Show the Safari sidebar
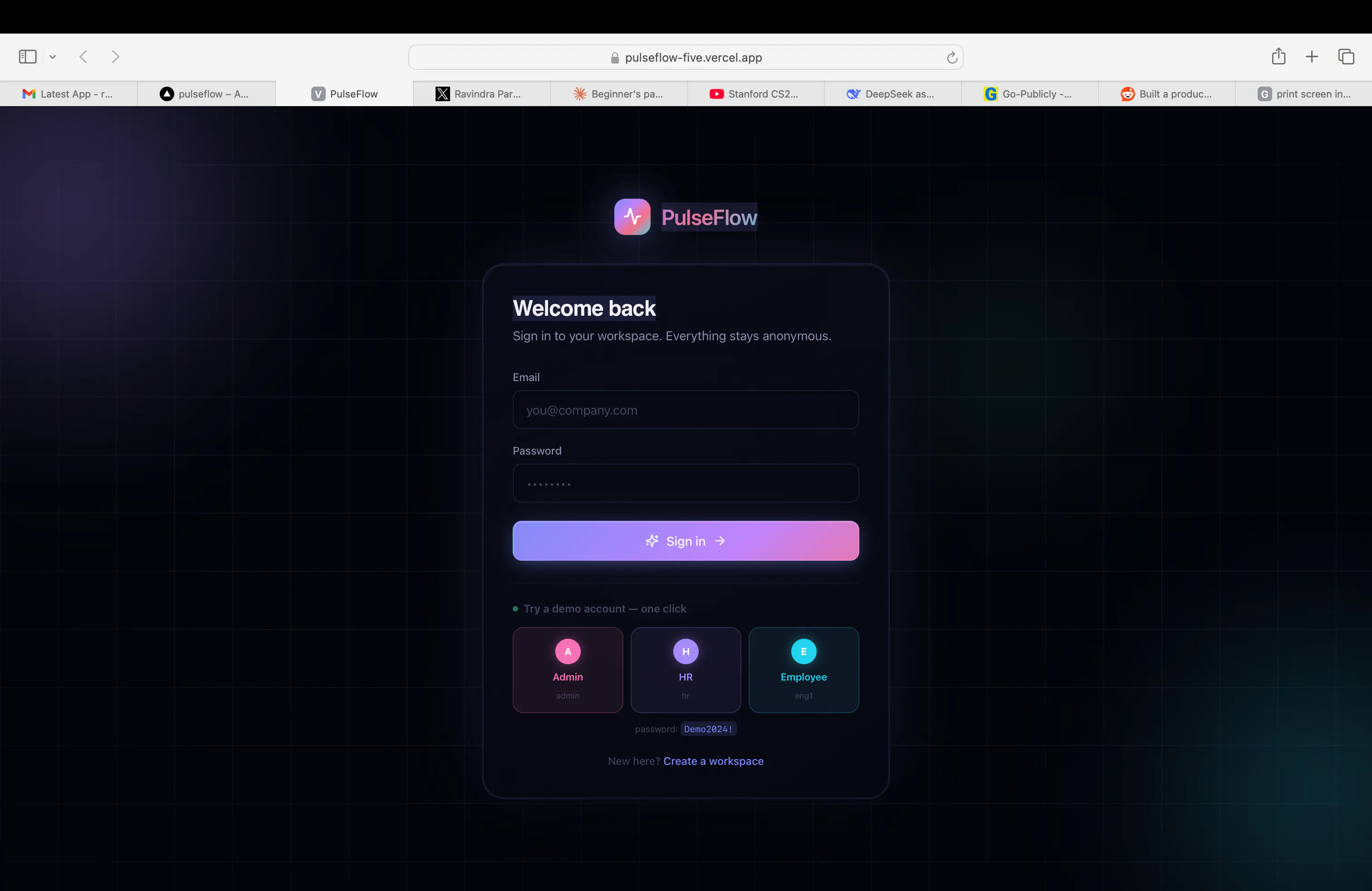Image resolution: width=1372 pixels, height=891 pixels. coord(28,56)
